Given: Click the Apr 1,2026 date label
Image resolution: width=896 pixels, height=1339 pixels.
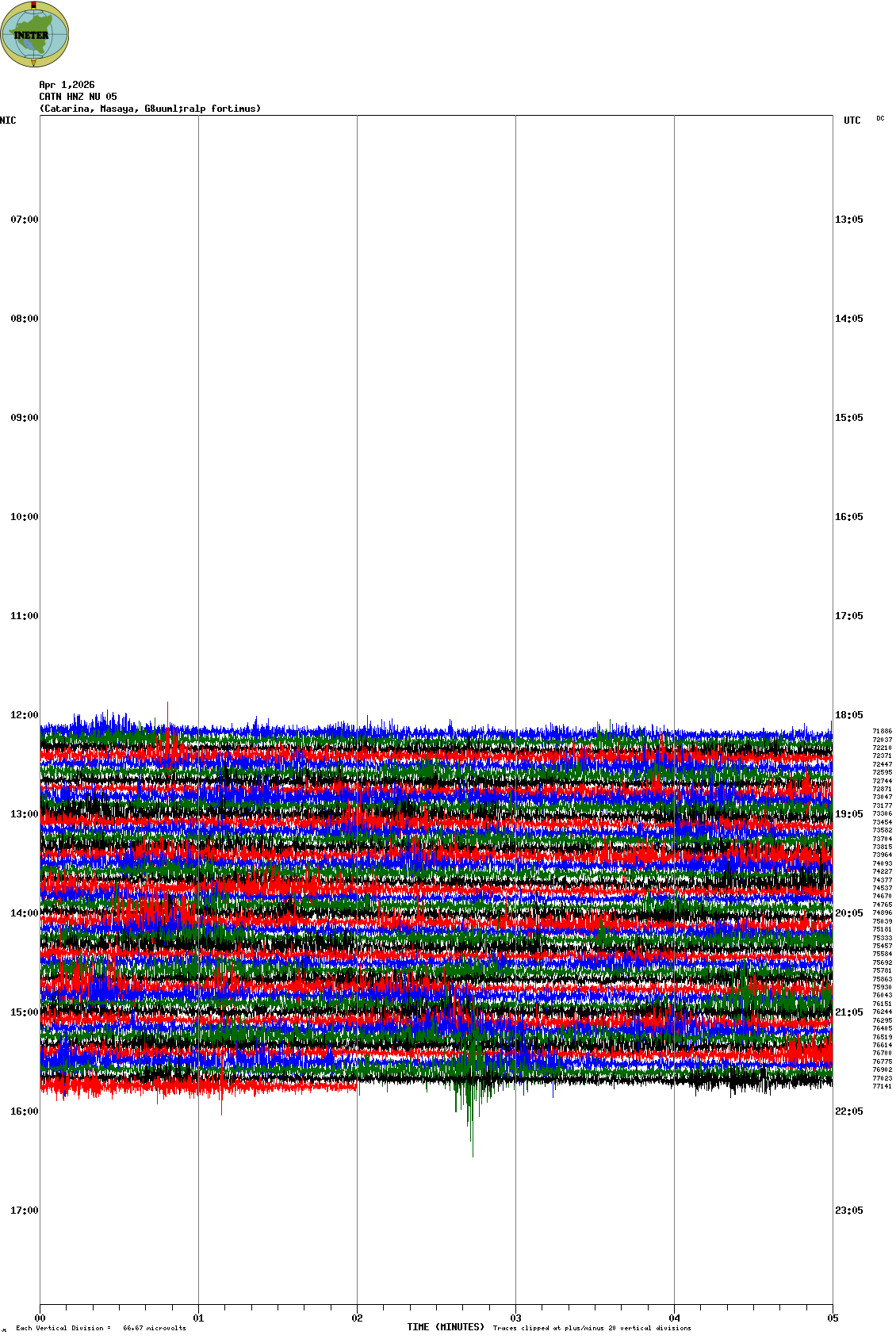Looking at the screenshot, I should (67, 85).
